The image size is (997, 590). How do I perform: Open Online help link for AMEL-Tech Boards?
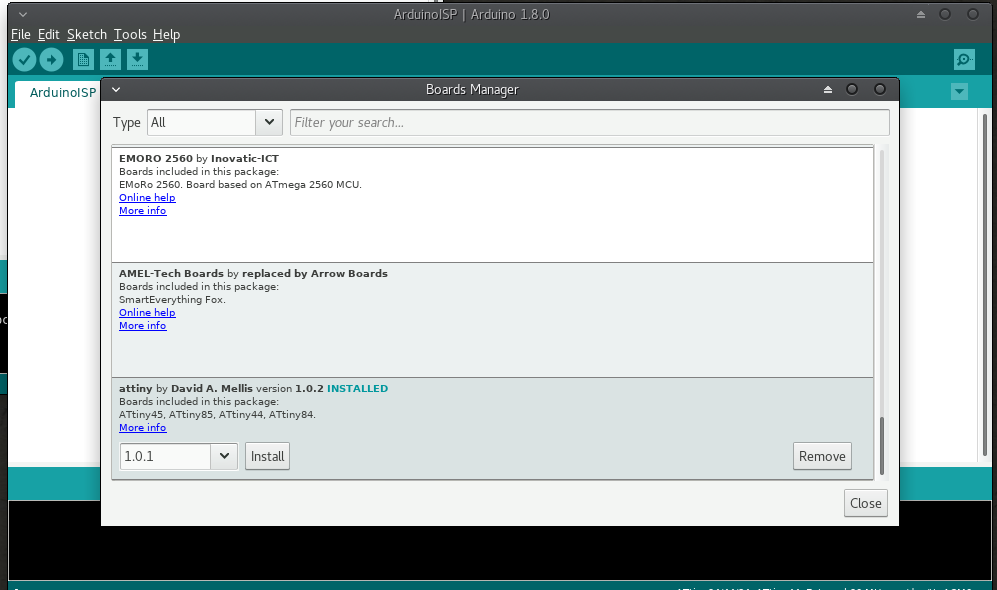147,313
